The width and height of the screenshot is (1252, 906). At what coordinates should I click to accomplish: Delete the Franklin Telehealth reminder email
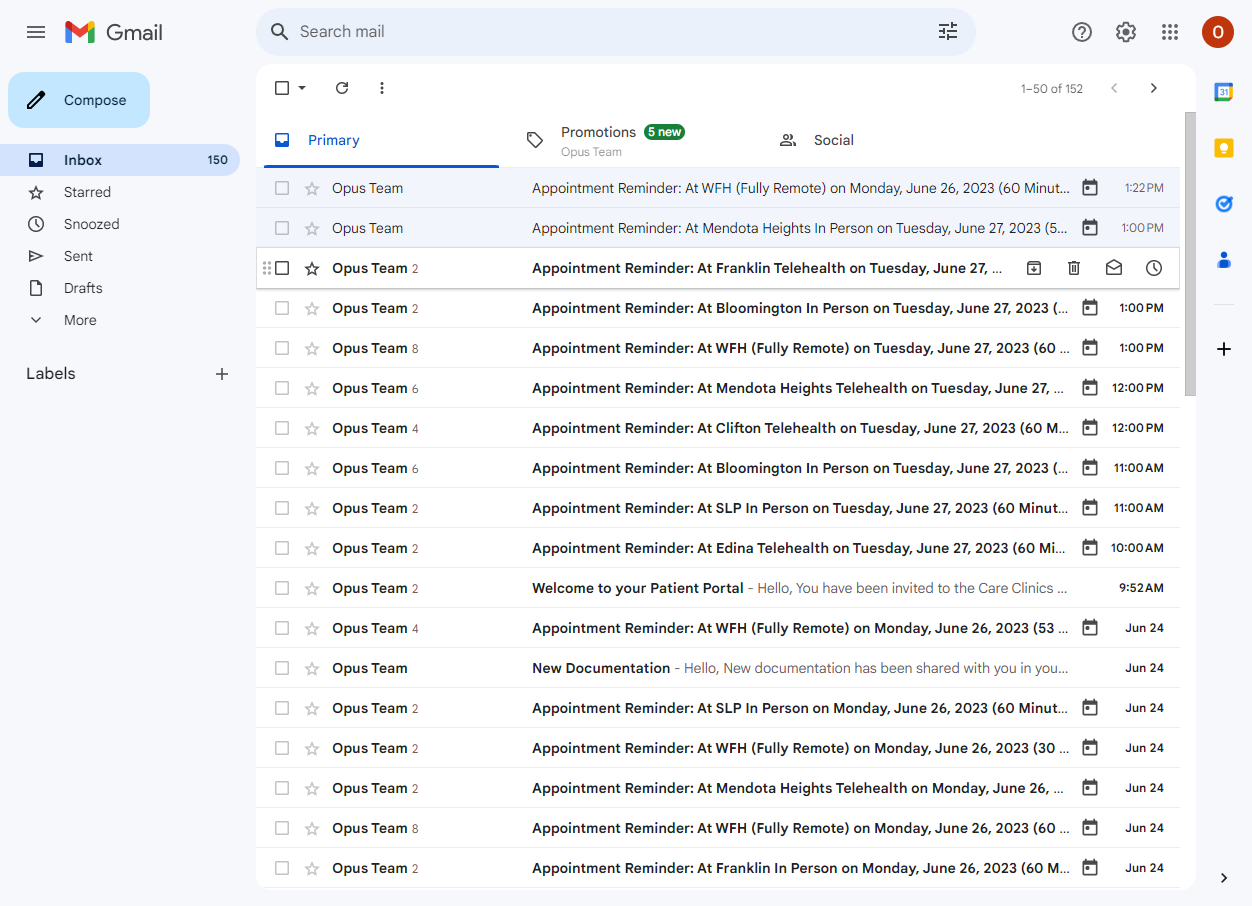tap(1074, 268)
